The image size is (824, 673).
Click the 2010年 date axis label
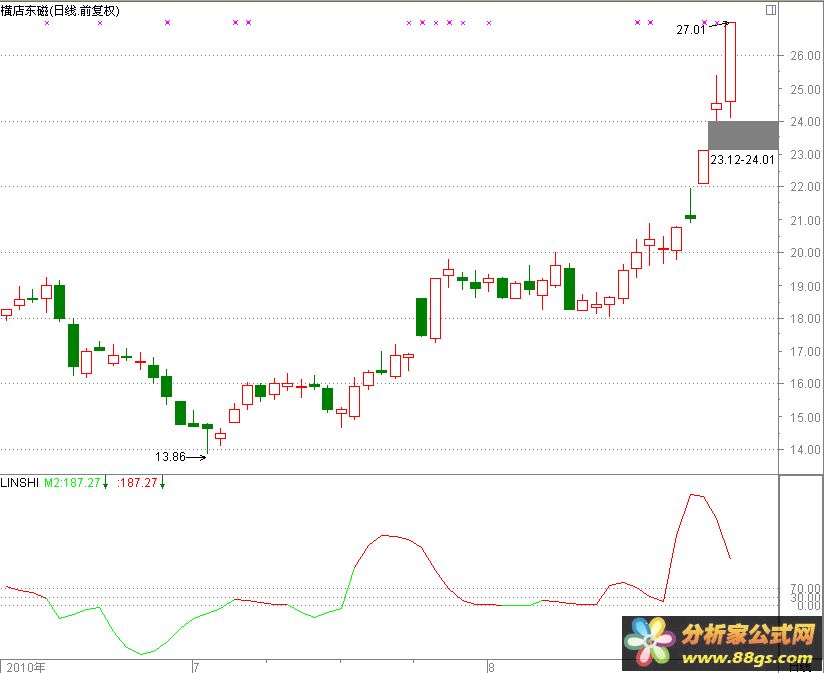(x=26, y=667)
